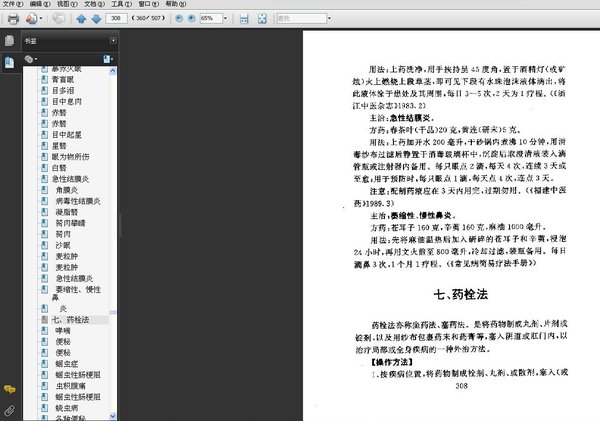Screen dimensions: 600x421
Task: Click the bookmark list scrollbar thumb
Action: click(x=113, y=312)
